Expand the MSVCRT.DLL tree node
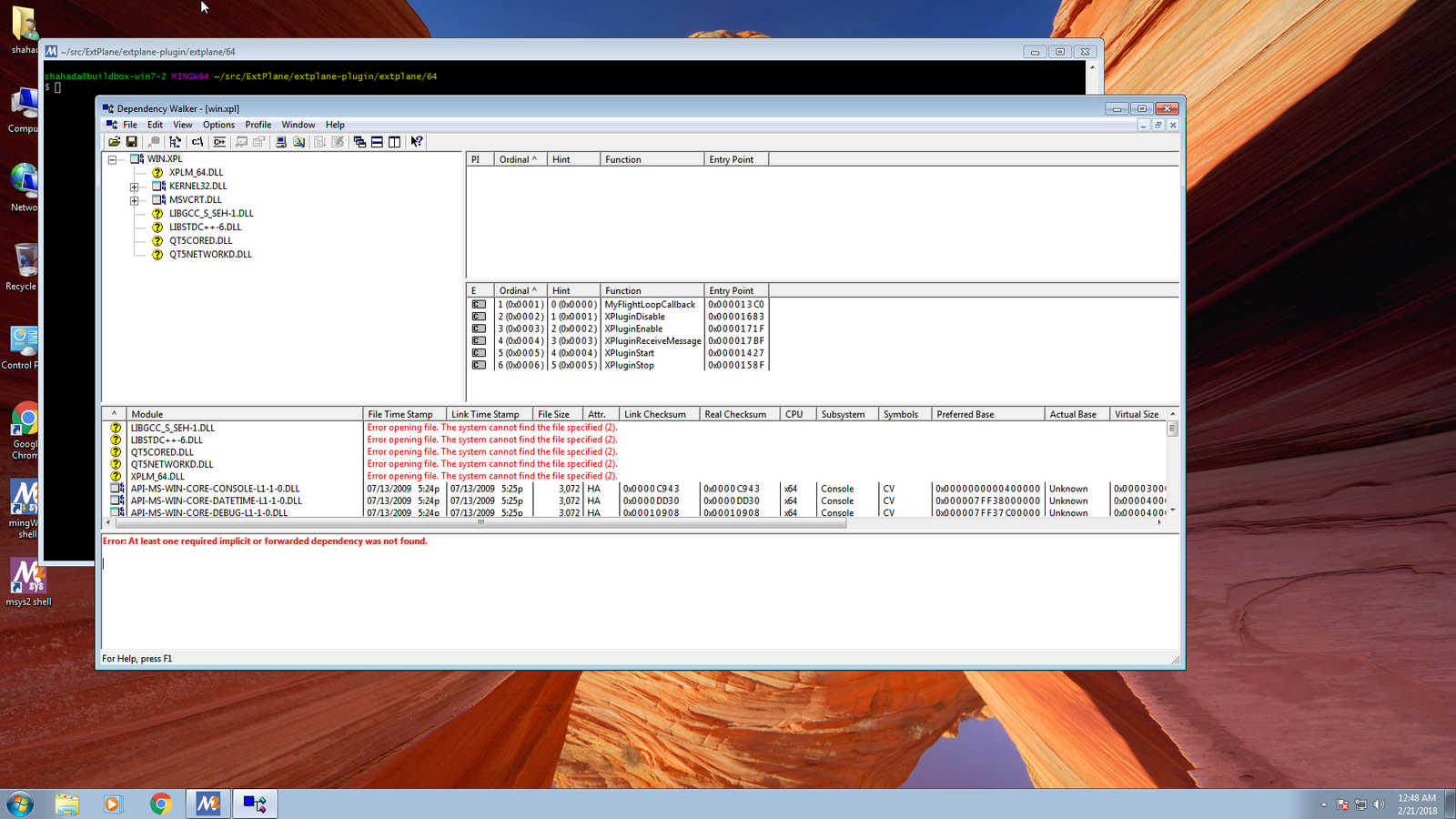Viewport: 1456px width, 819px height. click(134, 200)
